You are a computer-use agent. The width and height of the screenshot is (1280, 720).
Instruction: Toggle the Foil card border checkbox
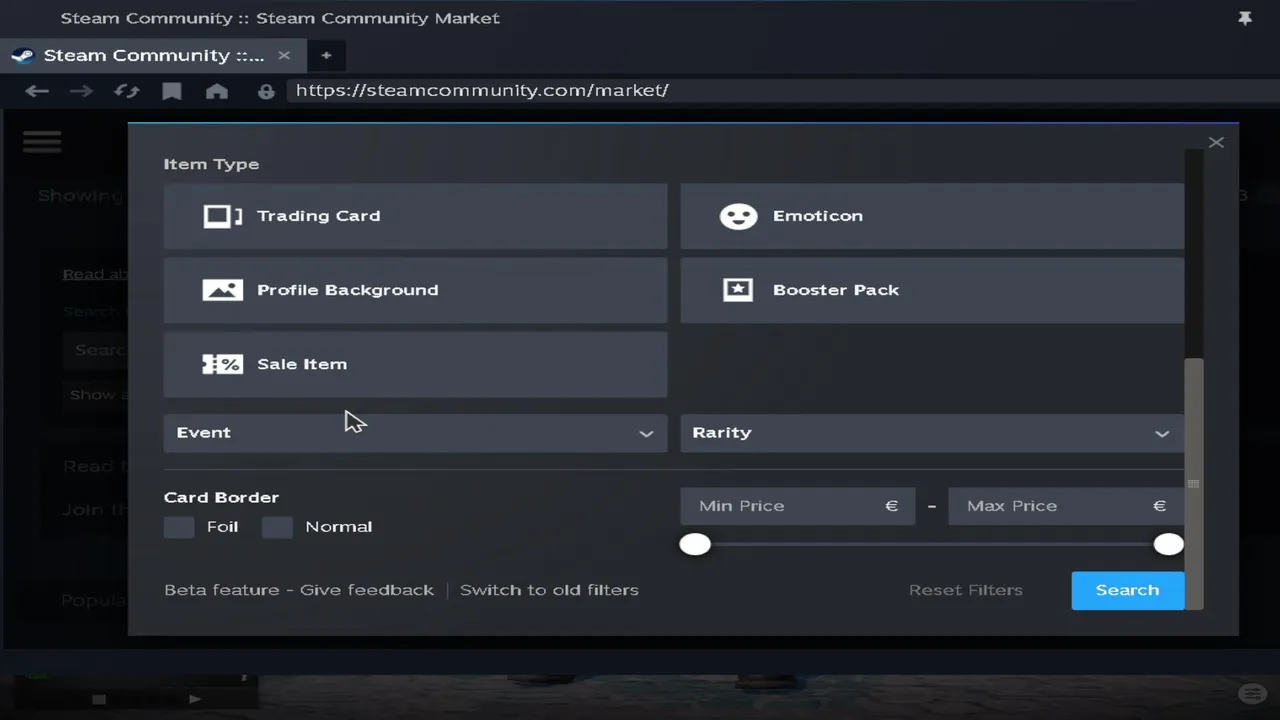point(179,527)
